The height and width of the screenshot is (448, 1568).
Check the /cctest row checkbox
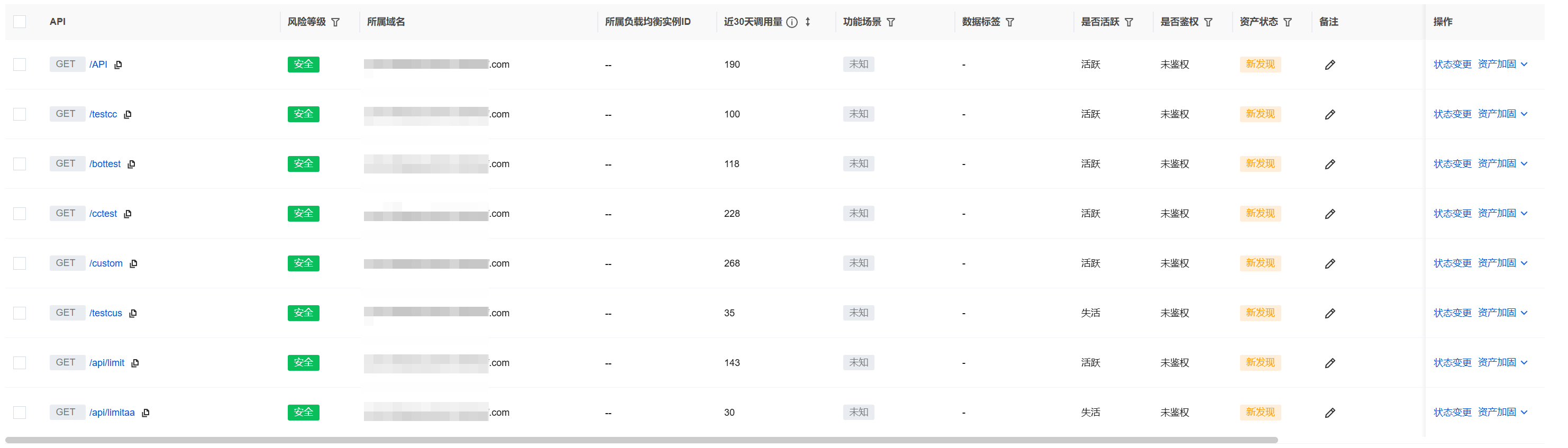click(x=20, y=214)
